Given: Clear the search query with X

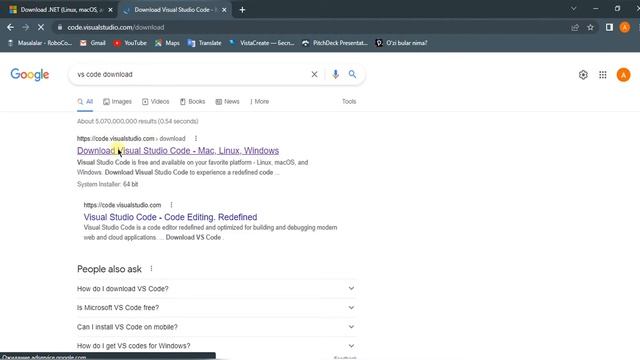Looking at the screenshot, I should (314, 74).
